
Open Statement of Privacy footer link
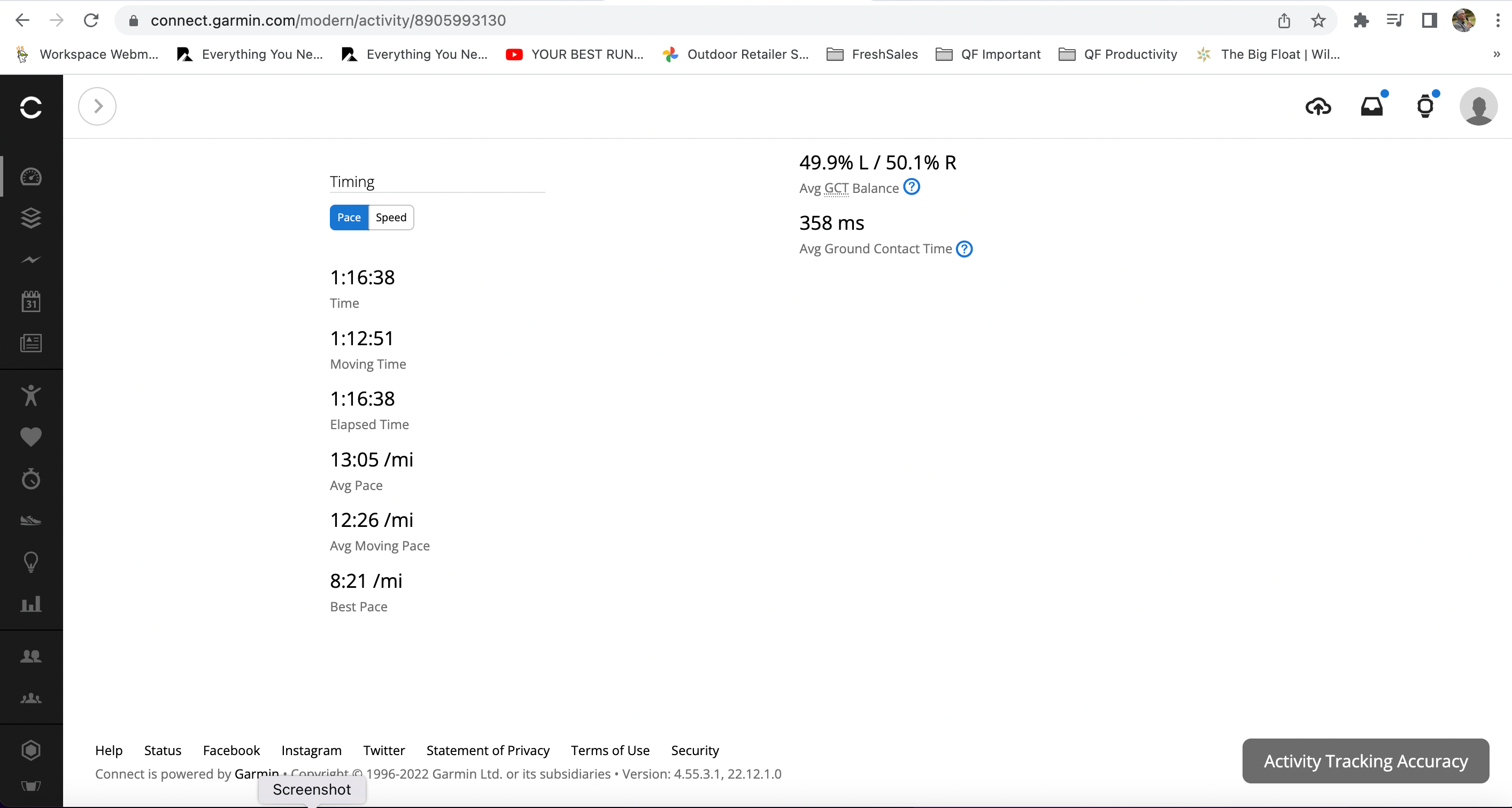click(488, 750)
